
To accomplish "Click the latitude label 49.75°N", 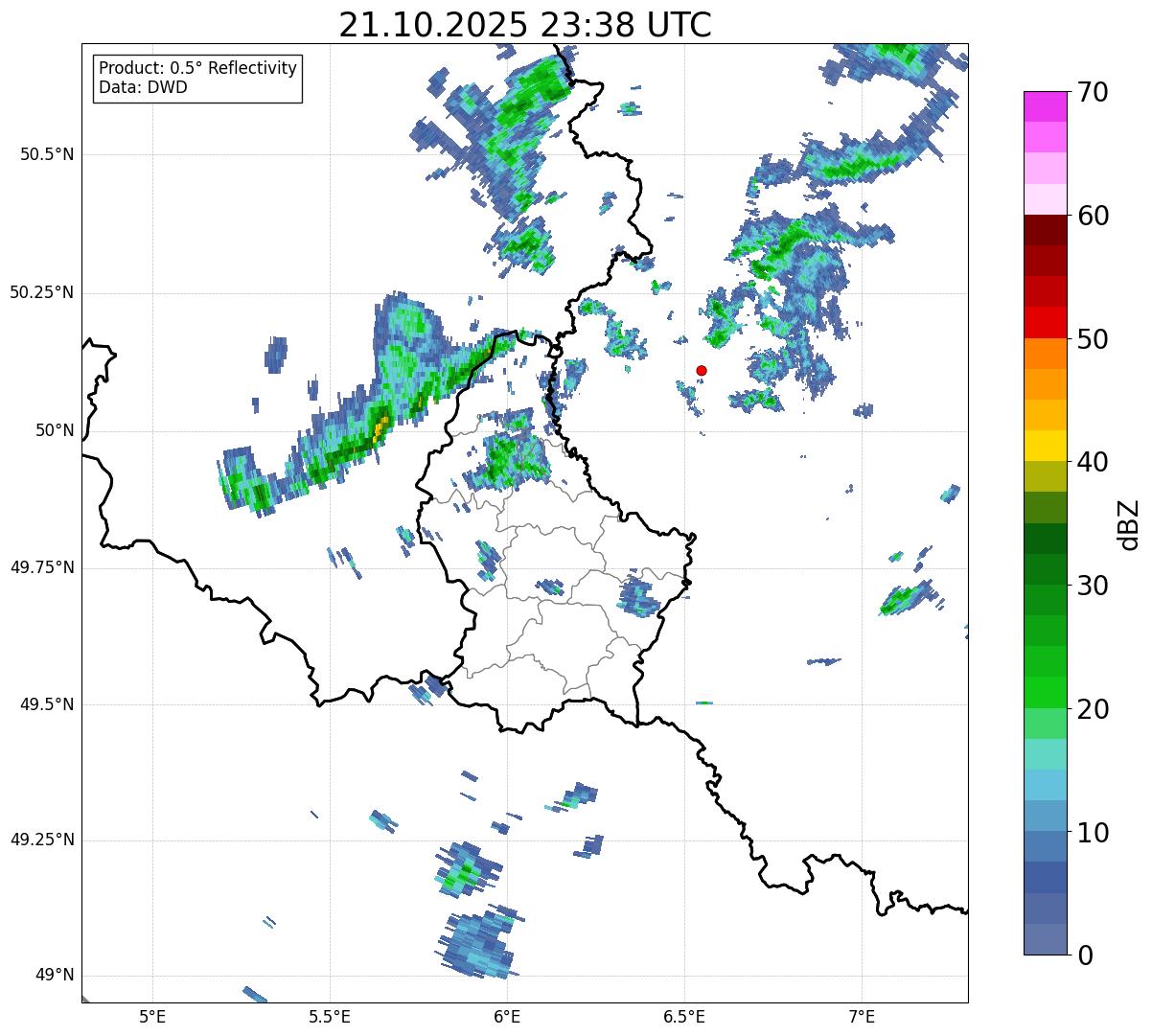I will (41, 567).
